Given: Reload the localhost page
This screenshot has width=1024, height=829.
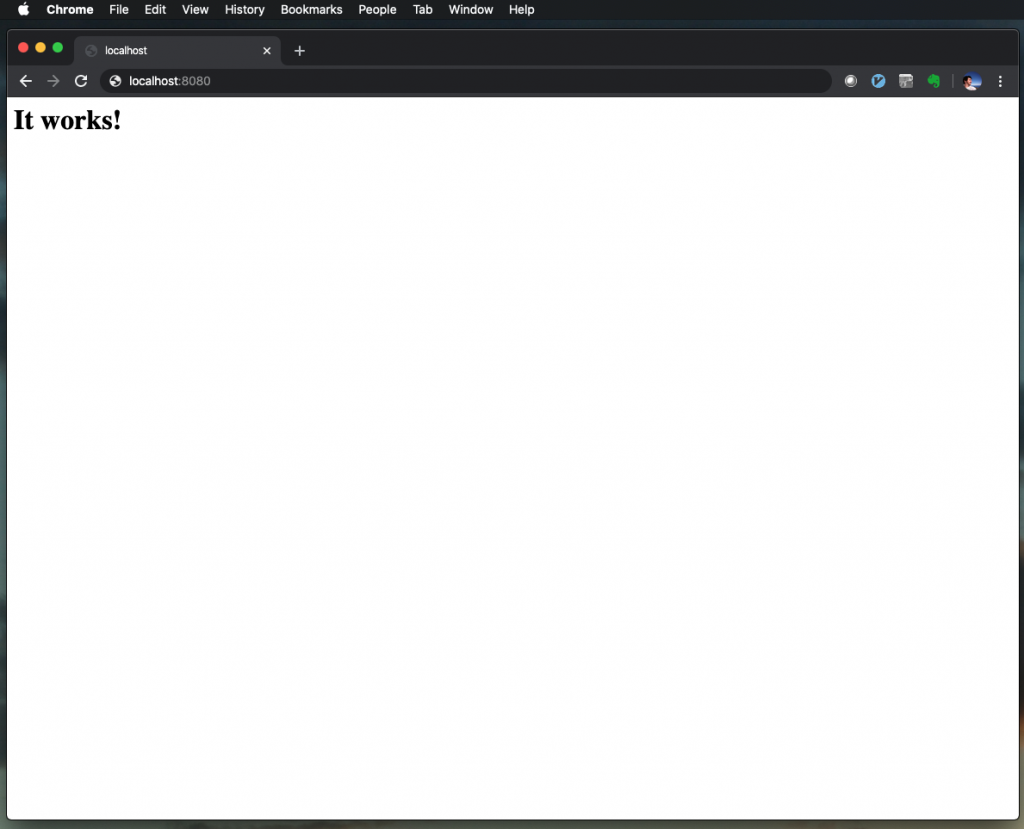Looking at the screenshot, I should pos(81,81).
